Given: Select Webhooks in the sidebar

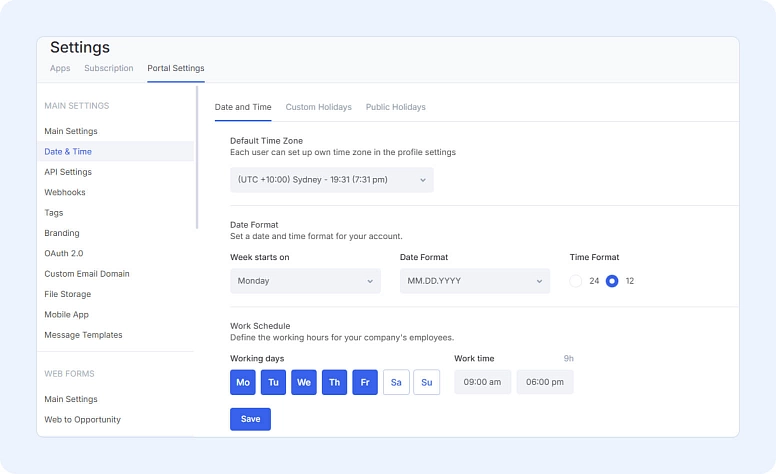Looking at the screenshot, I should (x=65, y=192).
